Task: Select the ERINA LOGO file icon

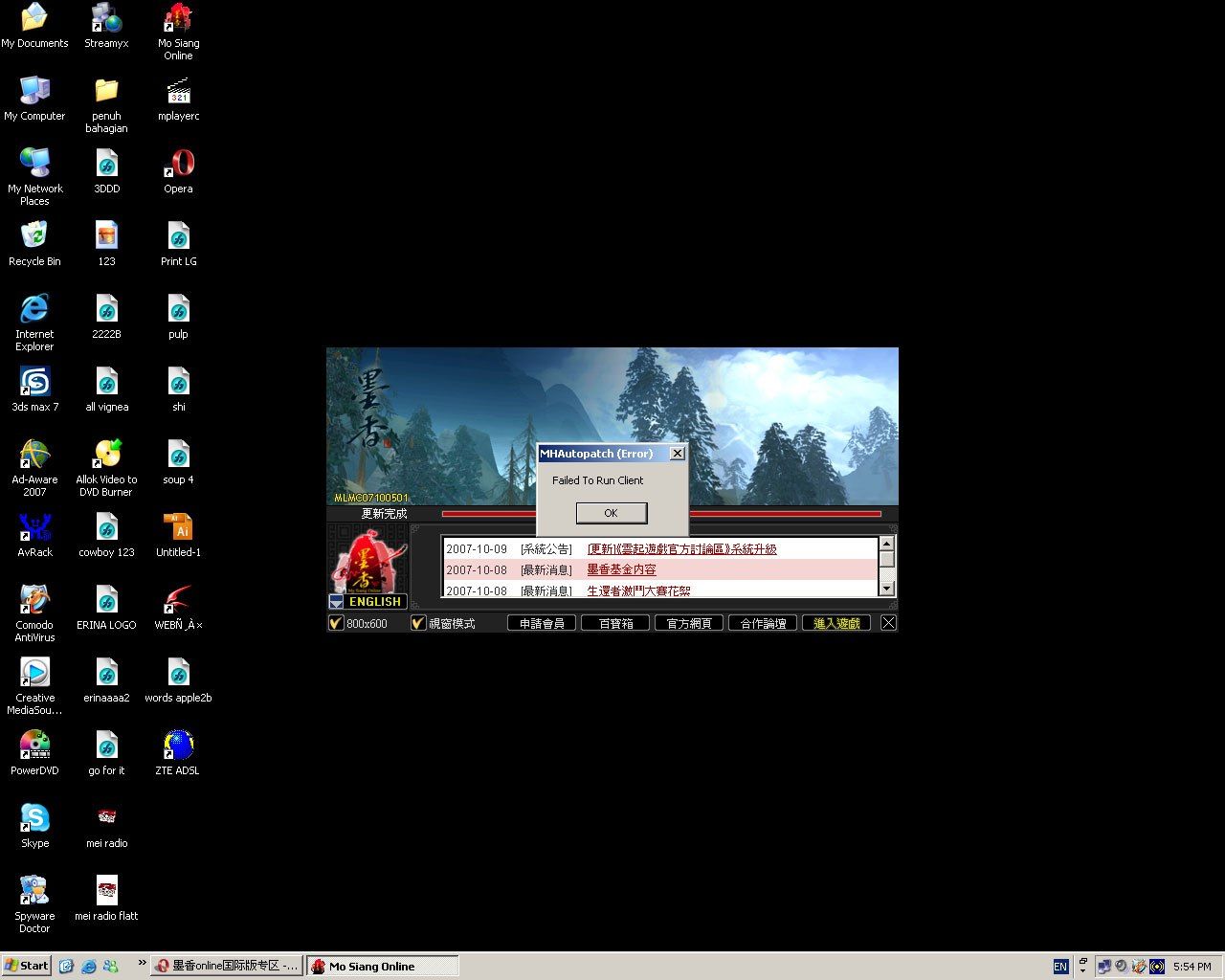Action: pos(106,609)
